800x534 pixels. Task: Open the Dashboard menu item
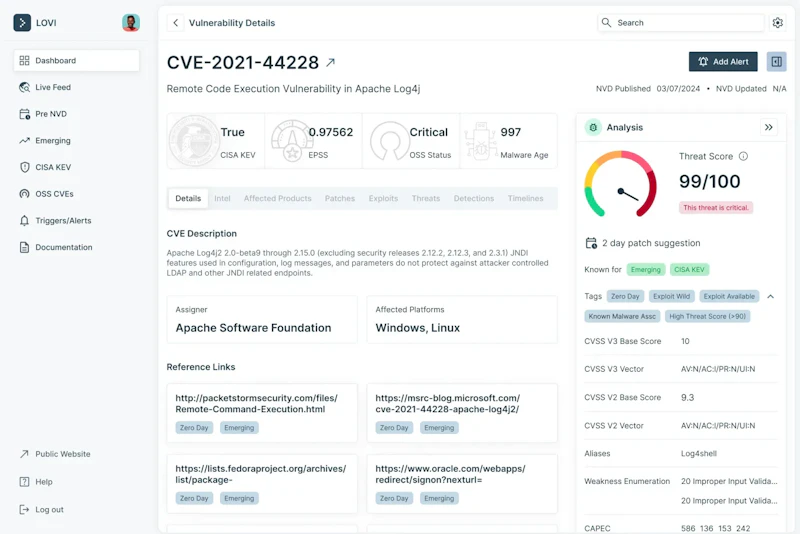tap(77, 61)
